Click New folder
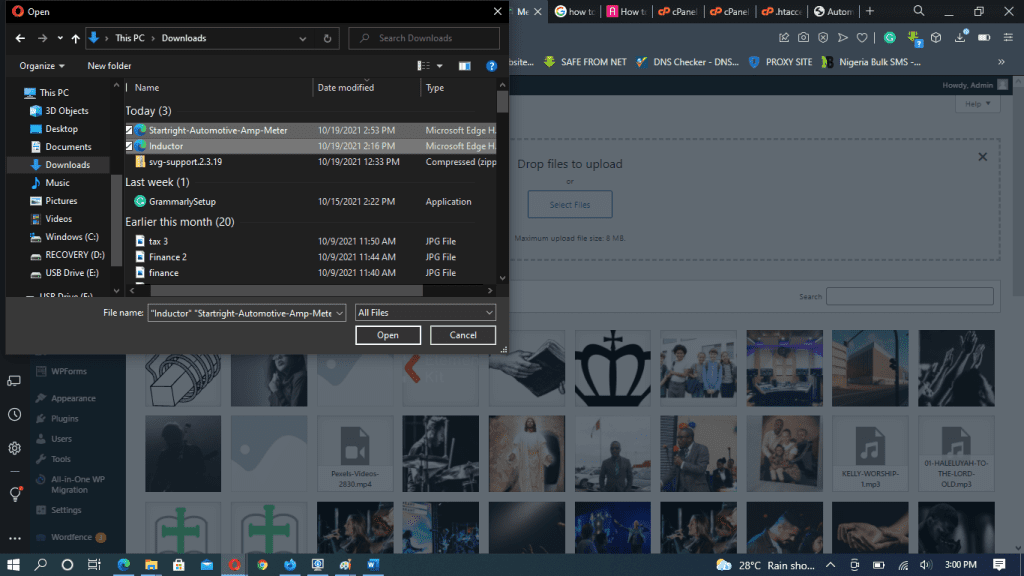 [109, 66]
